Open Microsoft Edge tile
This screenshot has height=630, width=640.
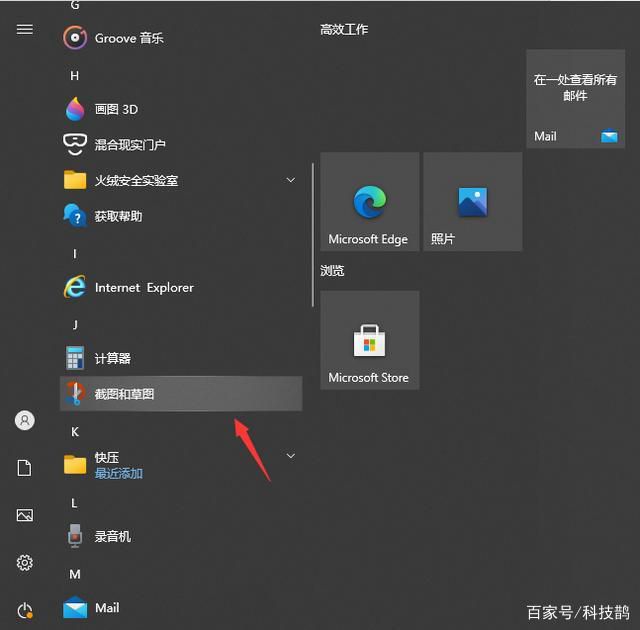coord(369,202)
